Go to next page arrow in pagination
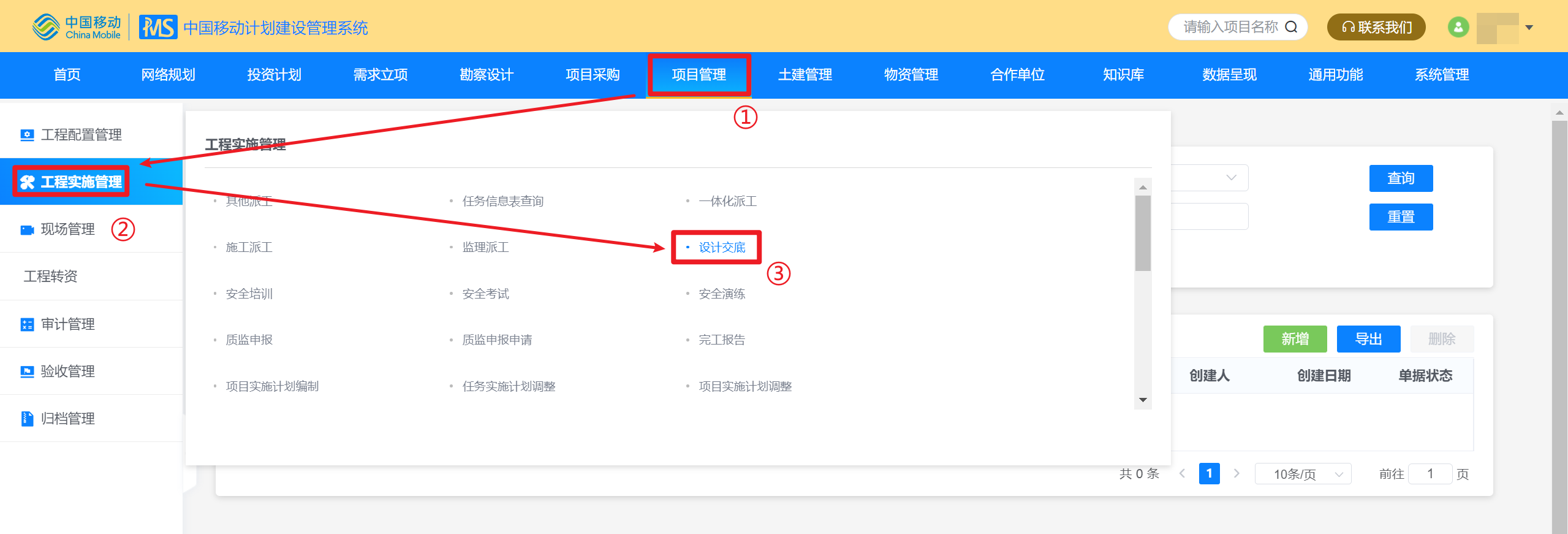 point(1237,473)
